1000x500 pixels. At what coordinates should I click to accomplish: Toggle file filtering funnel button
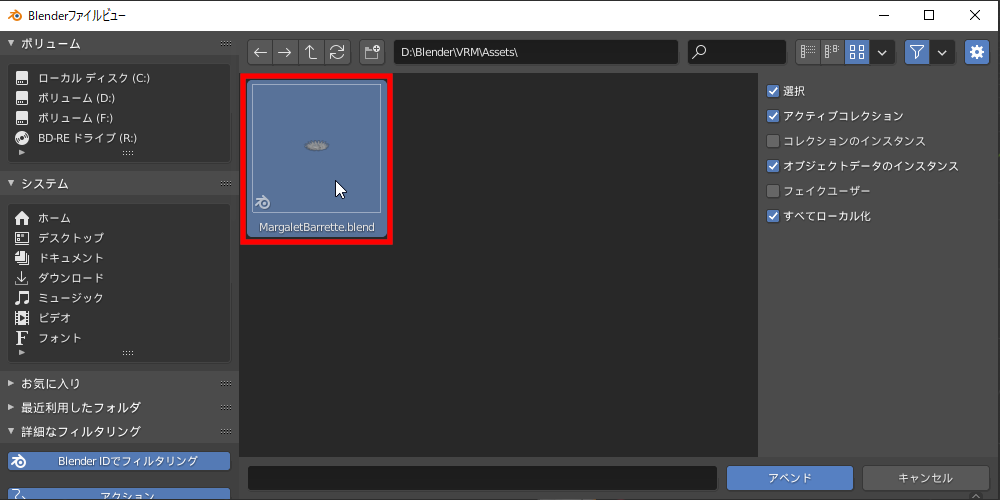coord(917,52)
